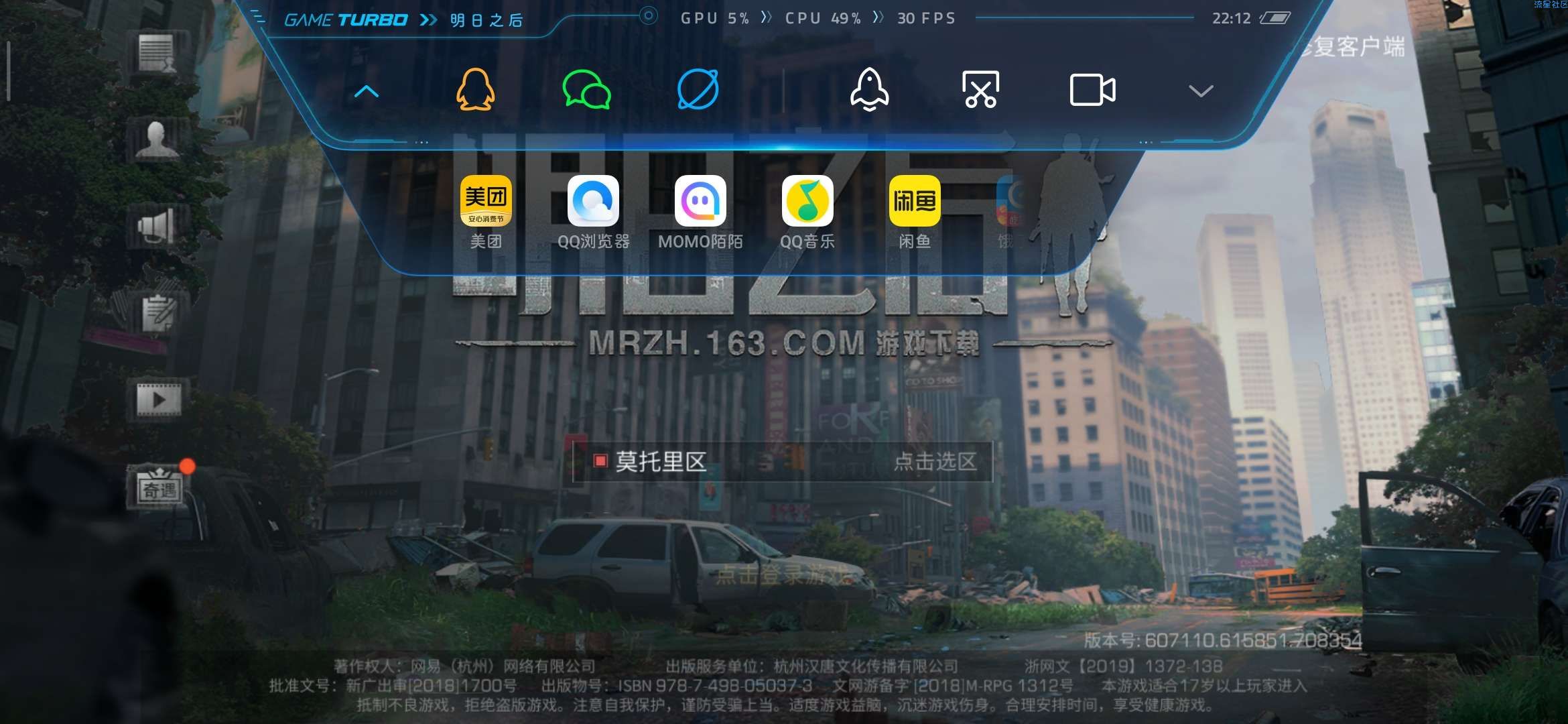The image size is (1568, 724).
Task: Tap the CPU 49% readout
Action: 823,18
